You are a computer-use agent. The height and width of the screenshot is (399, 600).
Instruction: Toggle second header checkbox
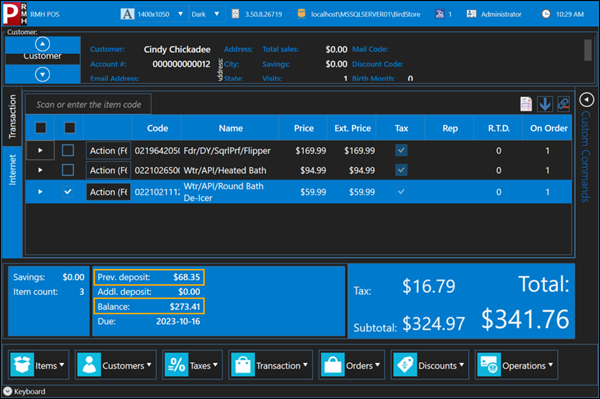pos(70,127)
